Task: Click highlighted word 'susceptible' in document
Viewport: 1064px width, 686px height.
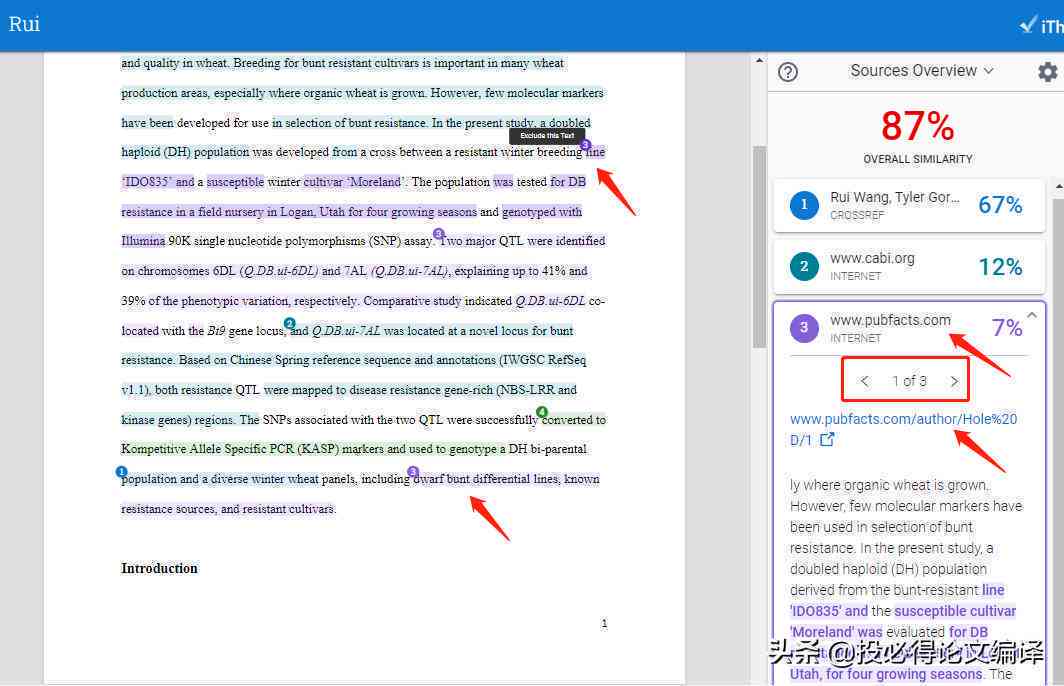Action: click(235, 182)
